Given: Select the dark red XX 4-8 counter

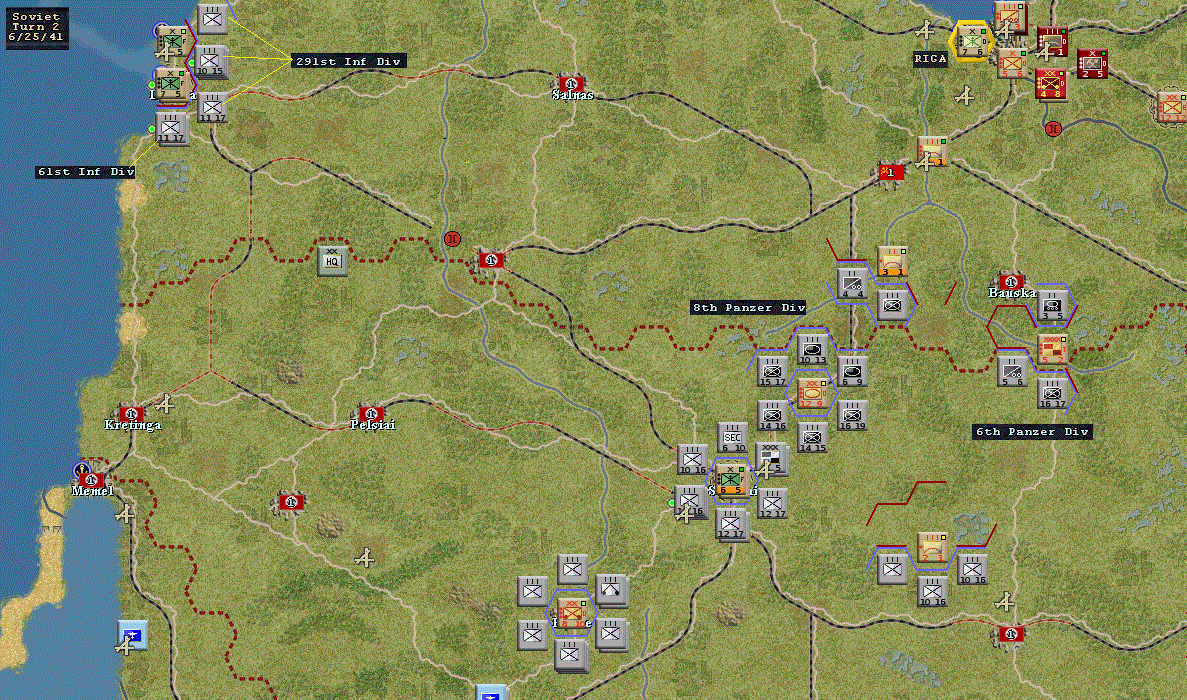Looking at the screenshot, I should coord(1050,84).
